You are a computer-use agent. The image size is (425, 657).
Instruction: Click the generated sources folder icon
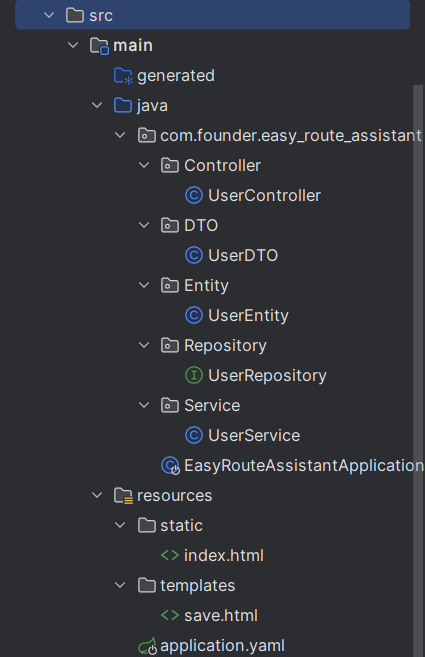tap(123, 76)
